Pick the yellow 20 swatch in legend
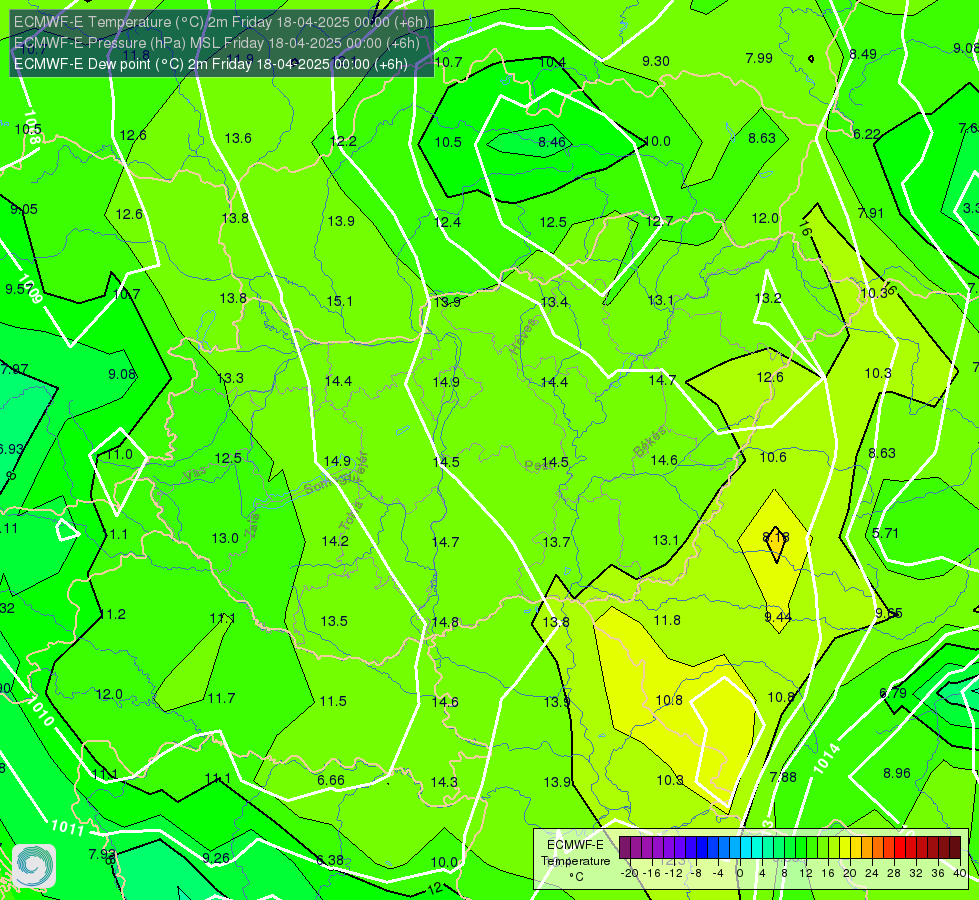The width and height of the screenshot is (979, 900). 844,848
